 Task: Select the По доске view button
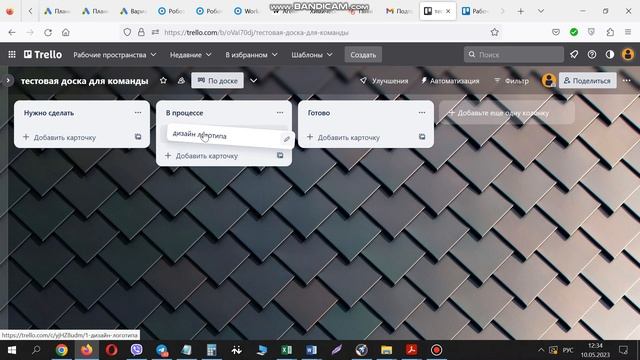pyautogui.click(x=218, y=81)
